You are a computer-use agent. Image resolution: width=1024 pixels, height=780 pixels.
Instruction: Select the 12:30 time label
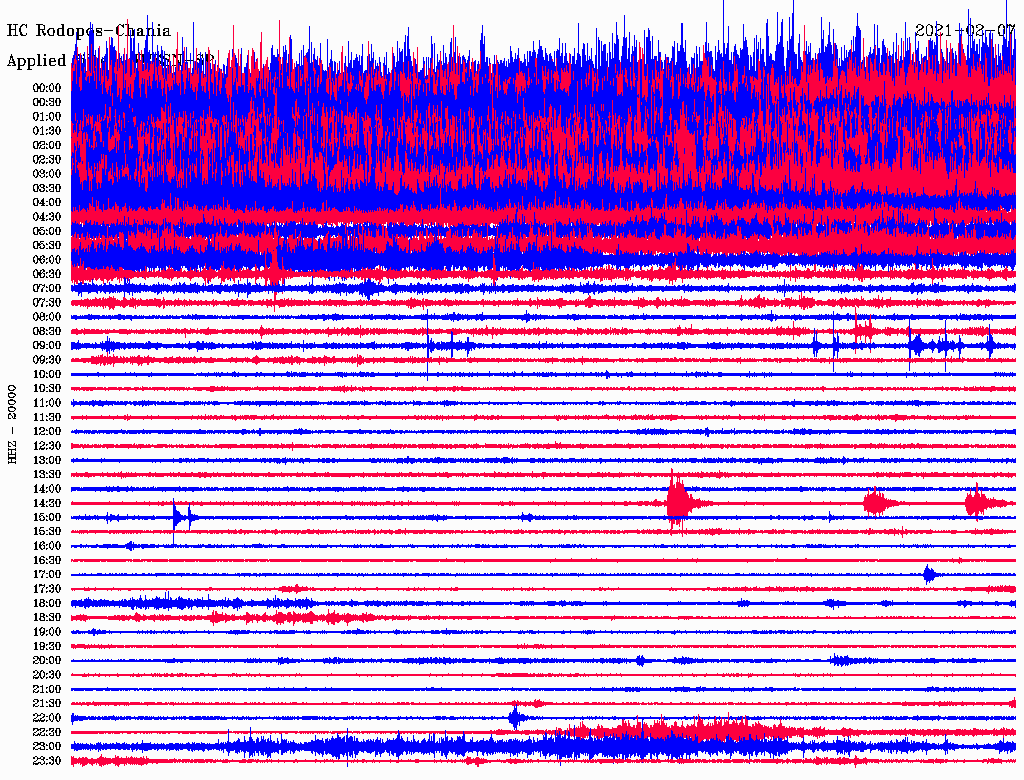click(46, 446)
